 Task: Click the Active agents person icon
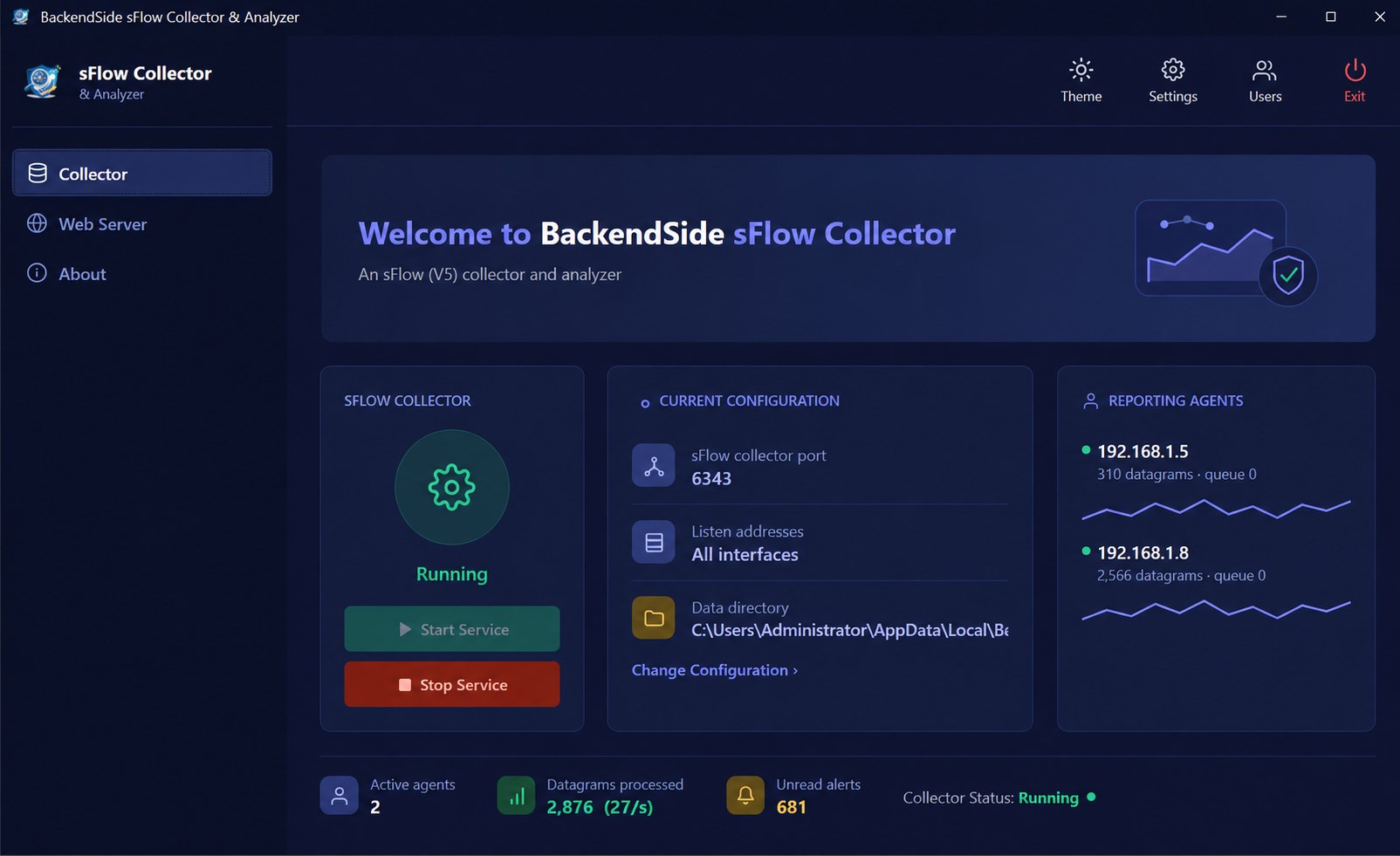click(340, 795)
